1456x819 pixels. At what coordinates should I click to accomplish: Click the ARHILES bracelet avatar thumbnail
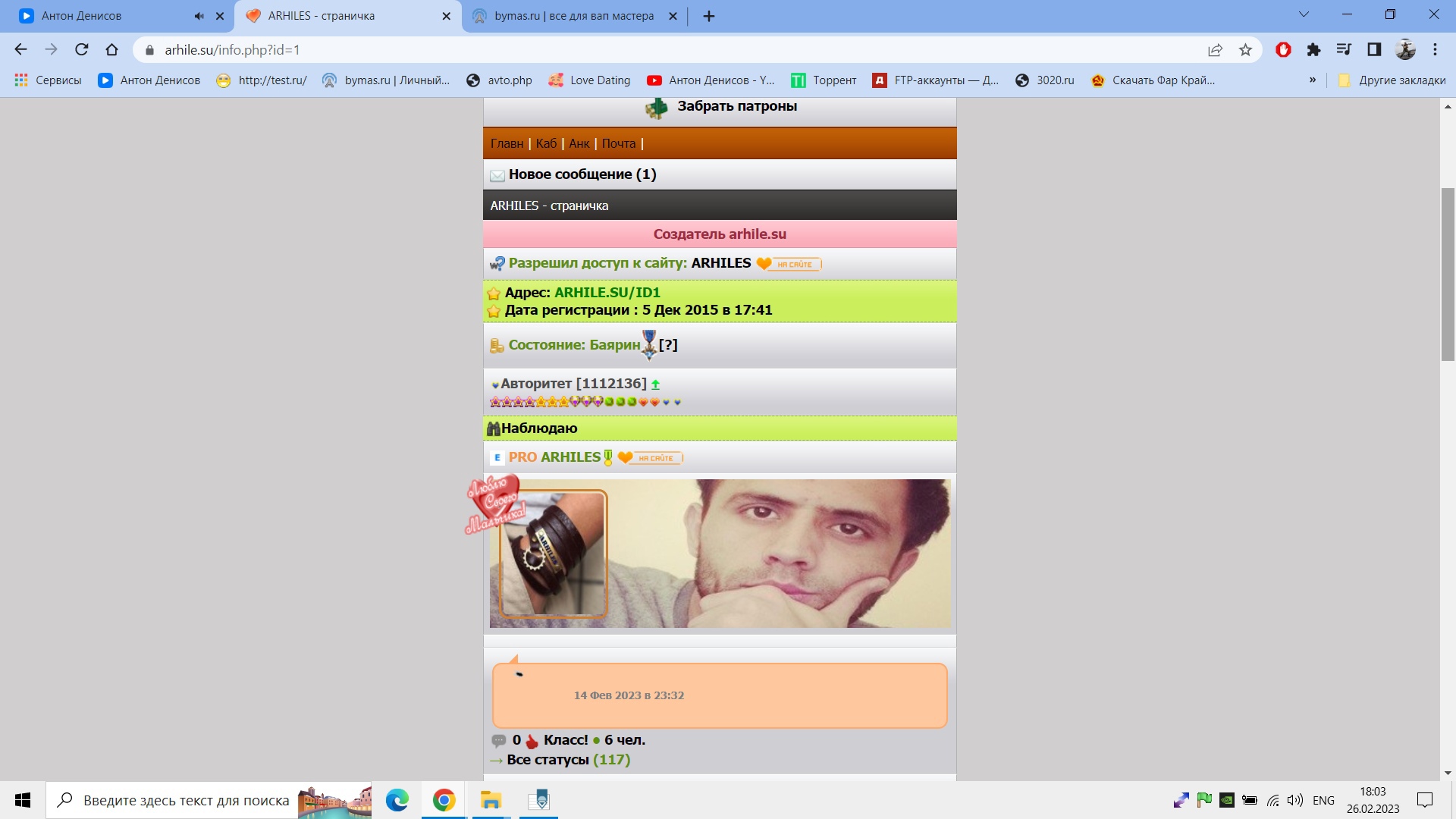(553, 554)
